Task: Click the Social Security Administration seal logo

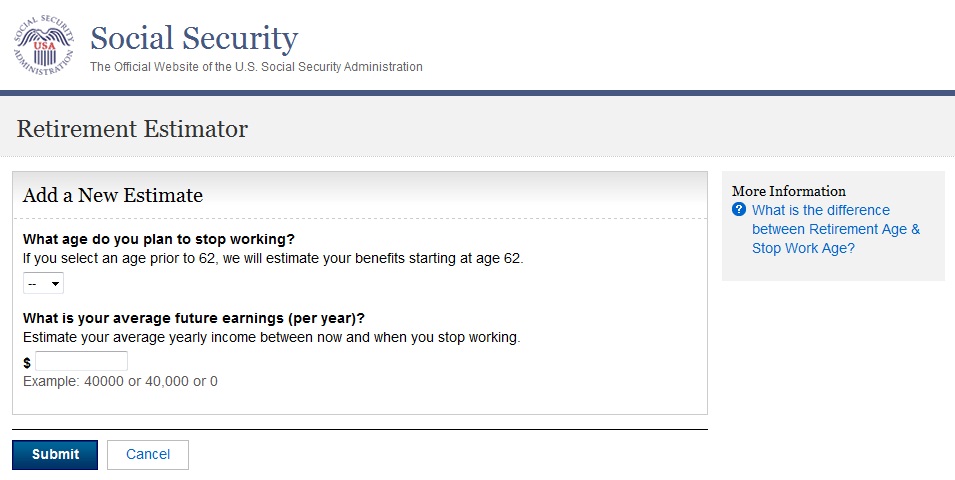Action: click(43, 46)
